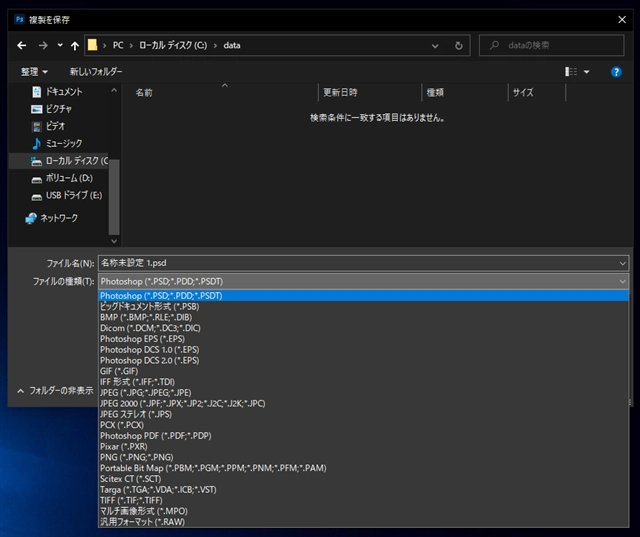Choose BMP (*.BMP;*.RLE;*.DIB) format

coord(363,317)
